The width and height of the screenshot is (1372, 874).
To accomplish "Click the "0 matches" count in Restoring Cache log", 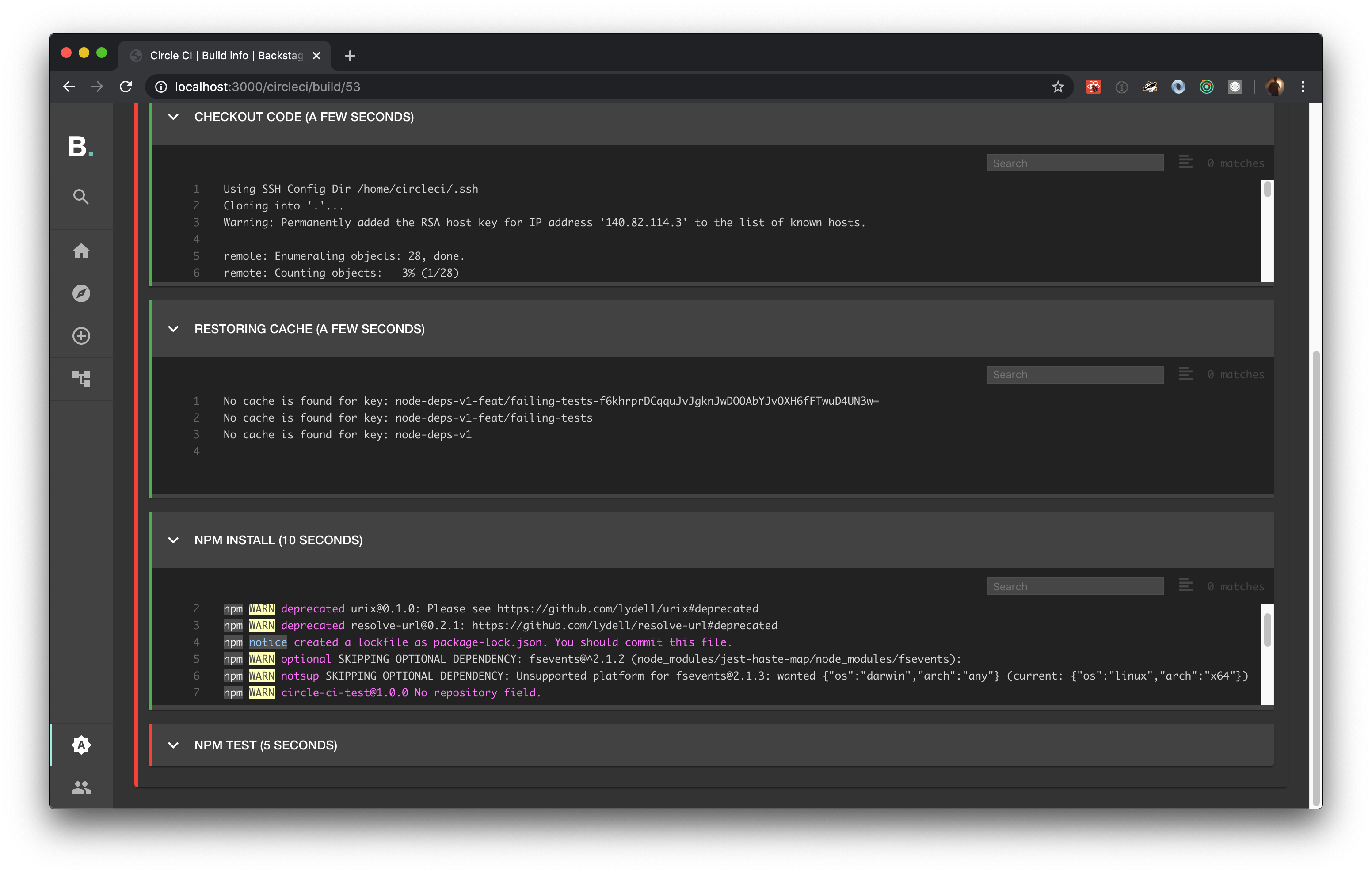I will [x=1235, y=374].
